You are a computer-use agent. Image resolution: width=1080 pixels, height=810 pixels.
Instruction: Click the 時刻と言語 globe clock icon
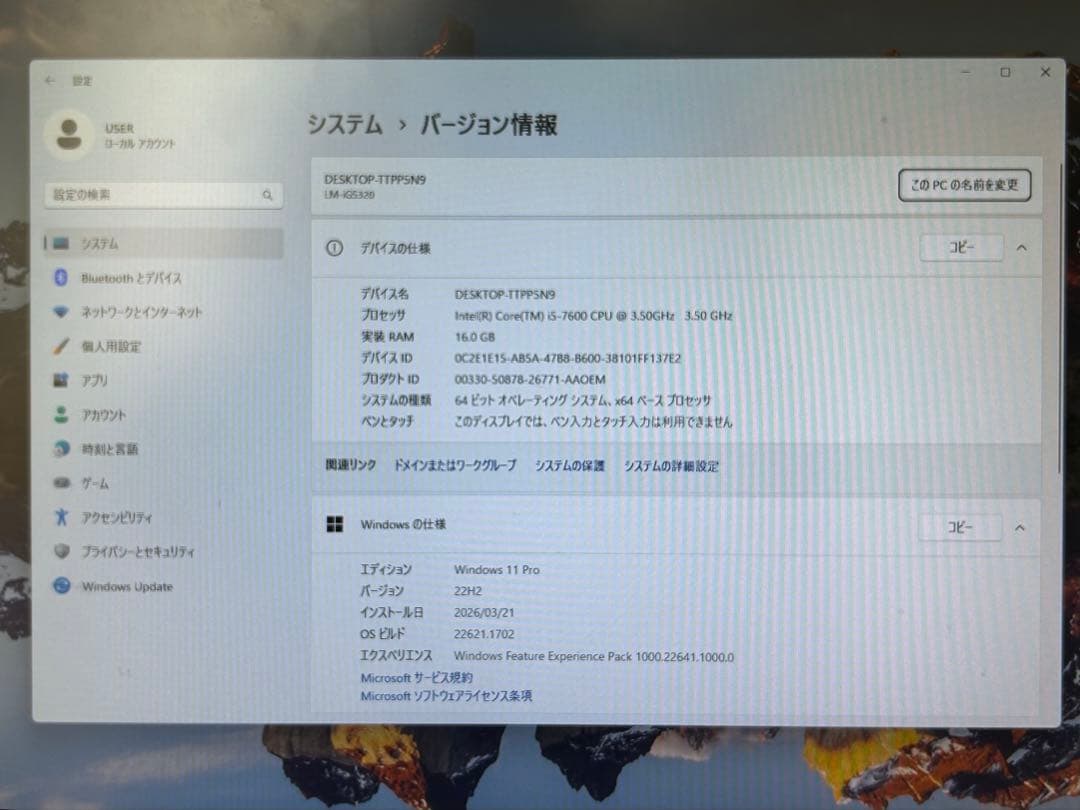[61, 449]
